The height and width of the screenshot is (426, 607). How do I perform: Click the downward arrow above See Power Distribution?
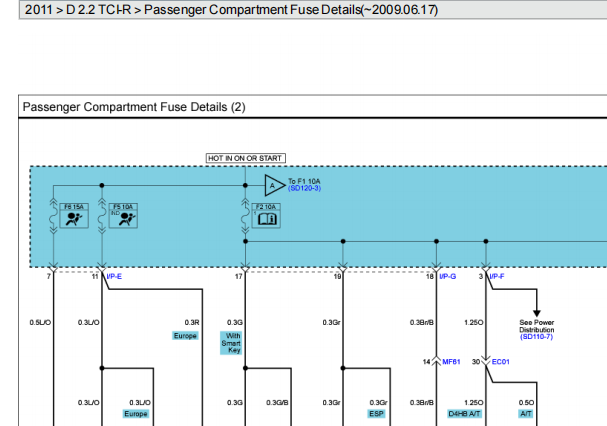tap(537, 313)
